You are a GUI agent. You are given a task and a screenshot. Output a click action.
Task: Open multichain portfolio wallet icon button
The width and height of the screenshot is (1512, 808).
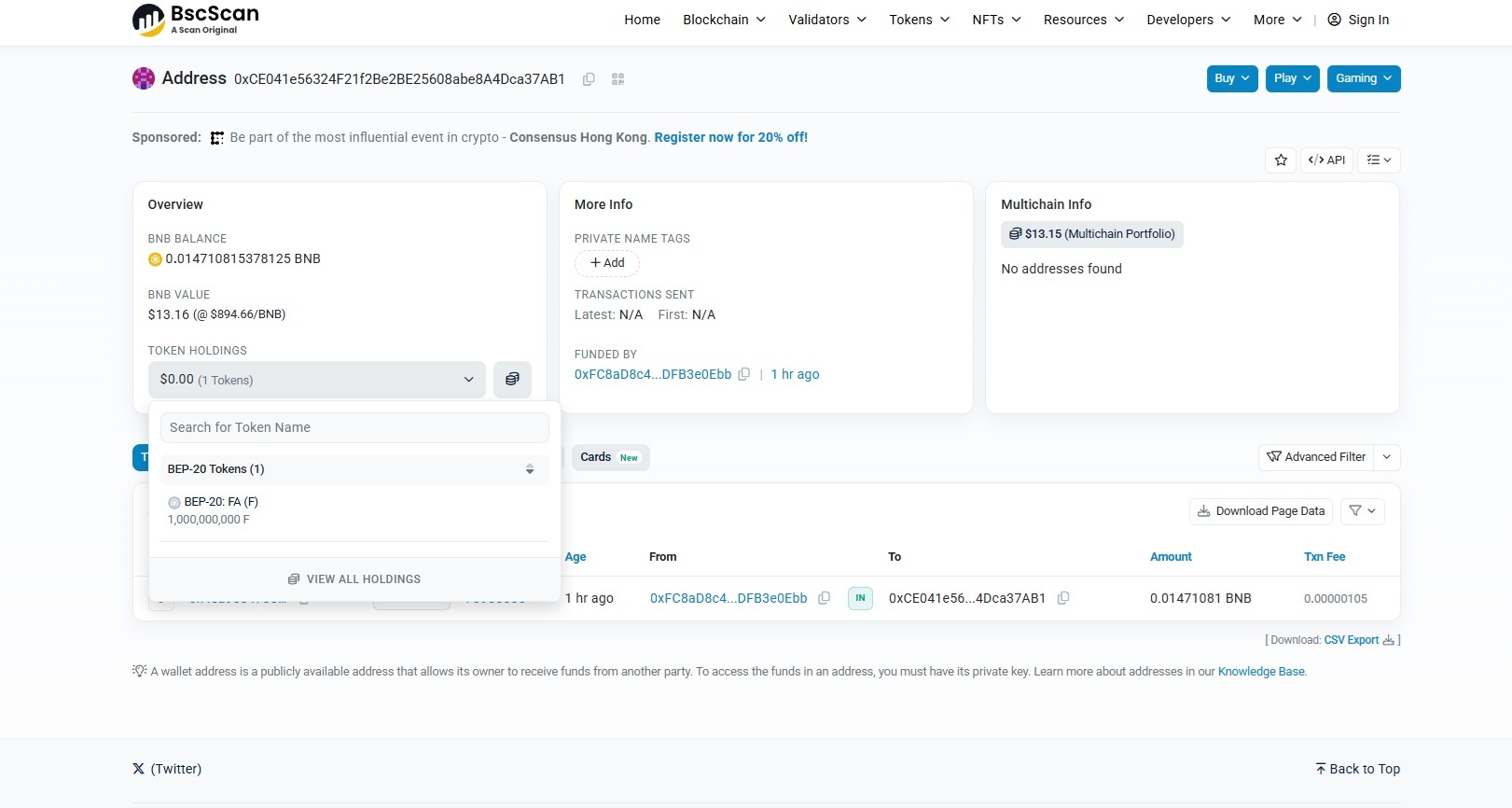coord(512,380)
